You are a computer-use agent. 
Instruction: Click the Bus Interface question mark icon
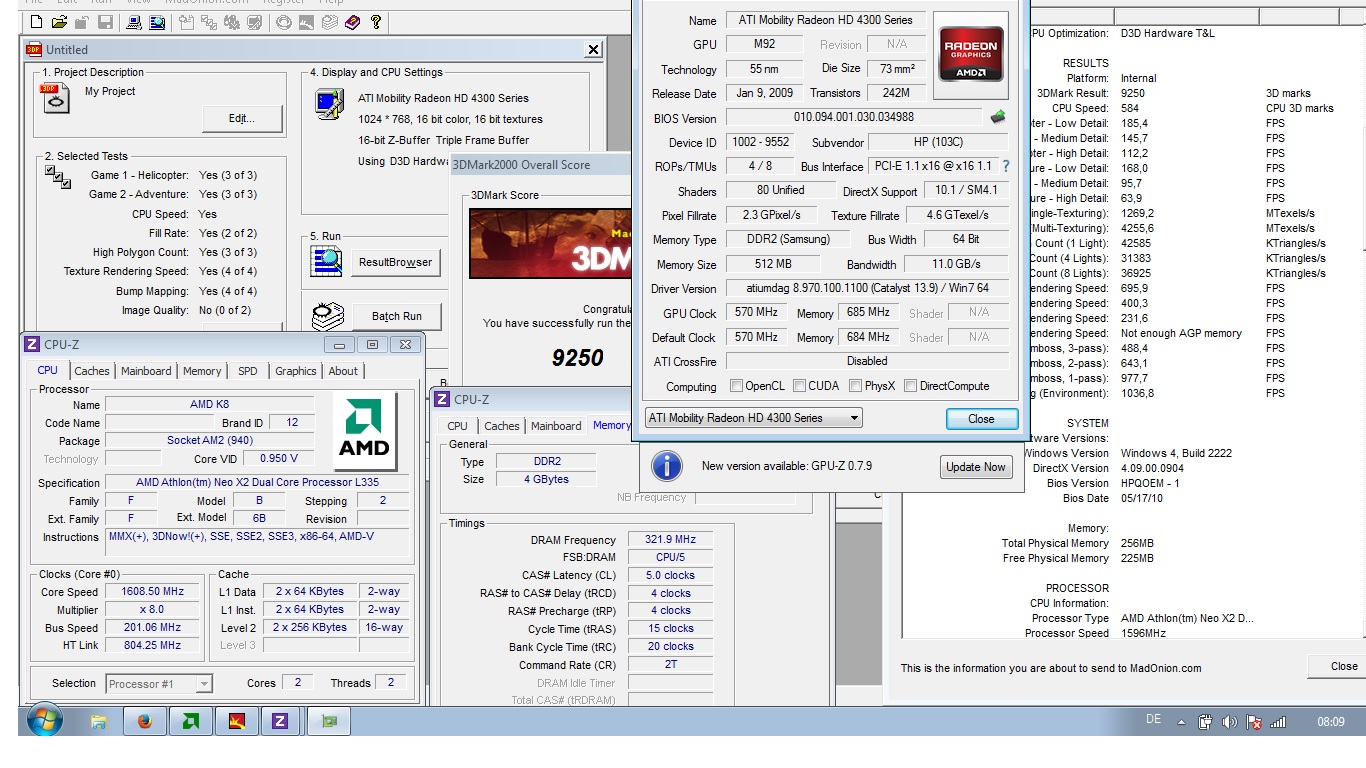[1006, 166]
